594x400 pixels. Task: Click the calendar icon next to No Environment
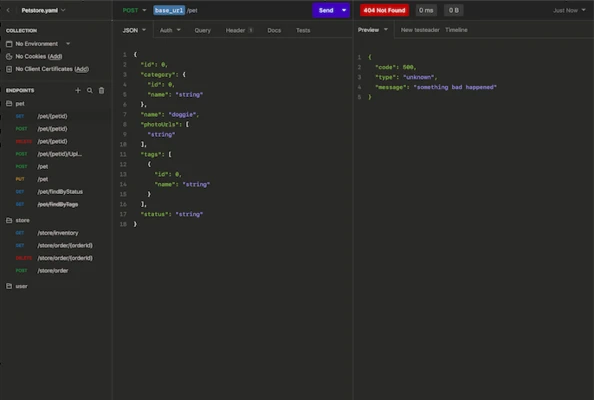coord(9,44)
